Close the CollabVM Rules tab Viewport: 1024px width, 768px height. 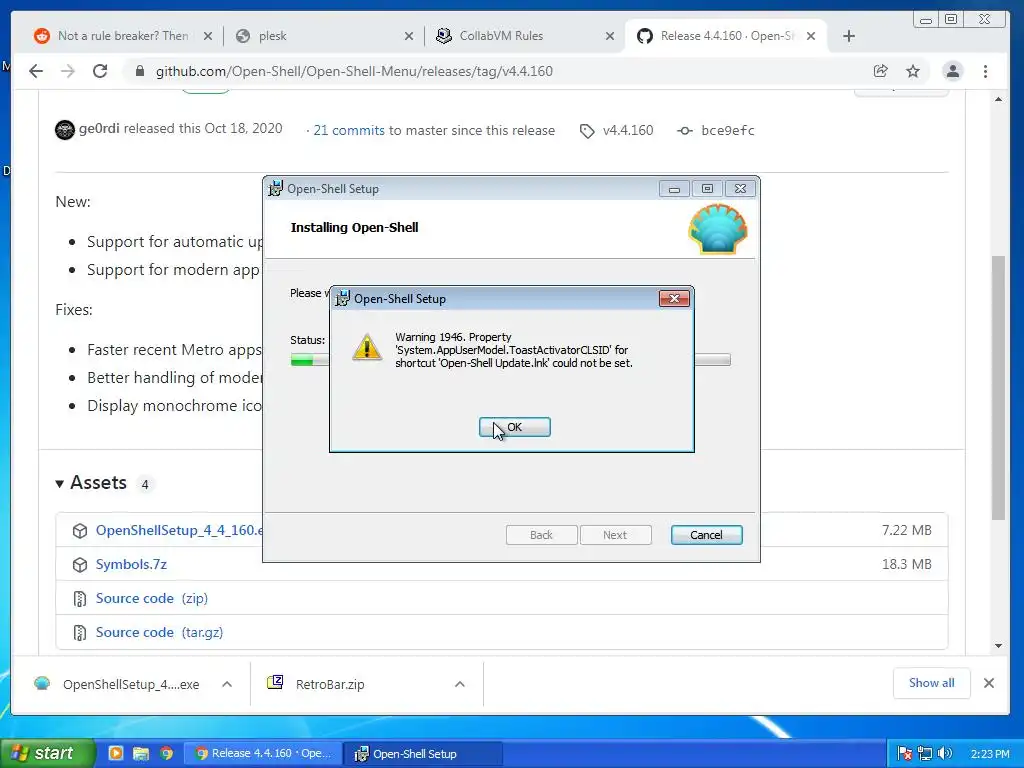609,36
